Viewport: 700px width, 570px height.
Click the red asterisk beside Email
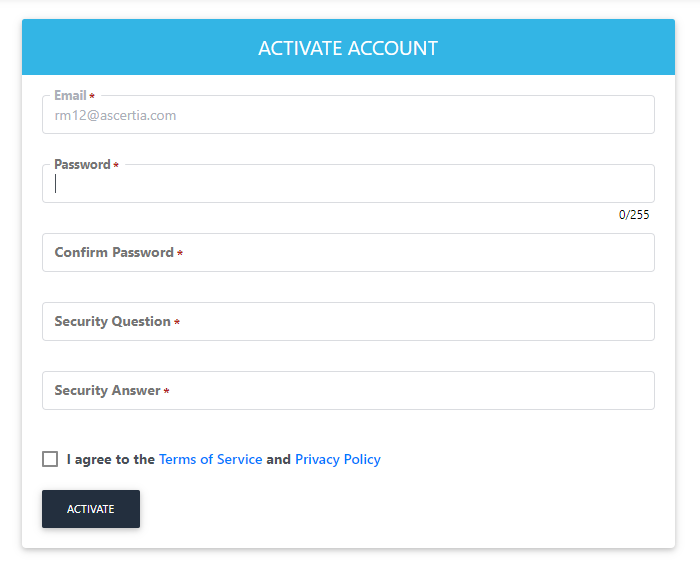pos(92,97)
